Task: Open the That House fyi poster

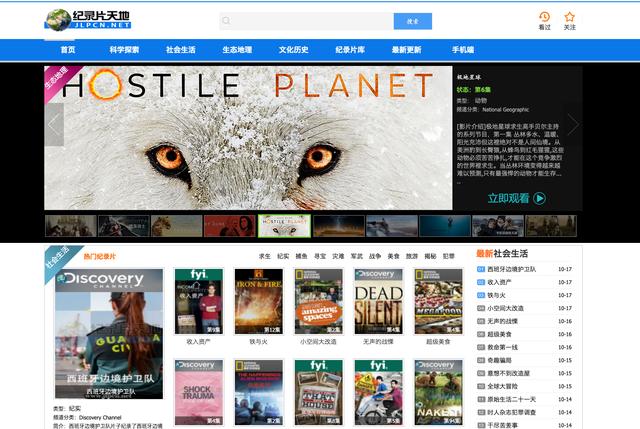Action: click(319, 393)
